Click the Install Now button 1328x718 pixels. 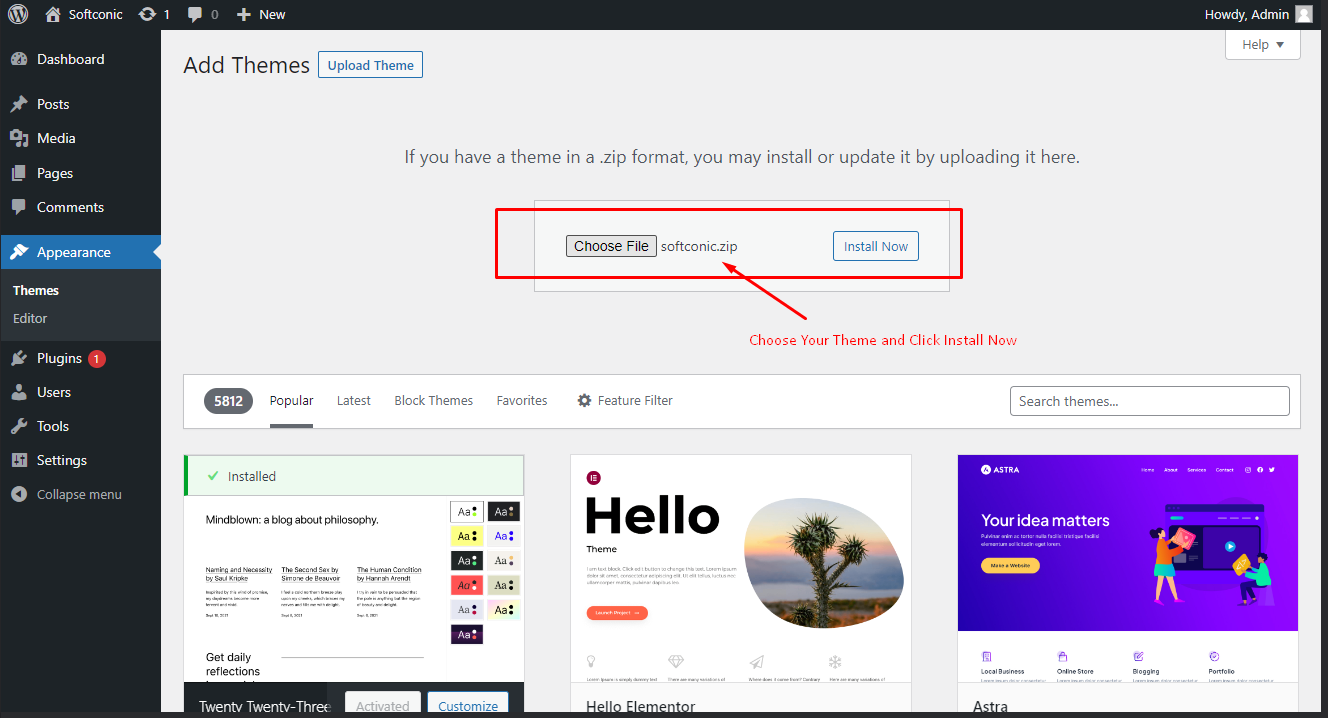pyautogui.click(x=876, y=246)
